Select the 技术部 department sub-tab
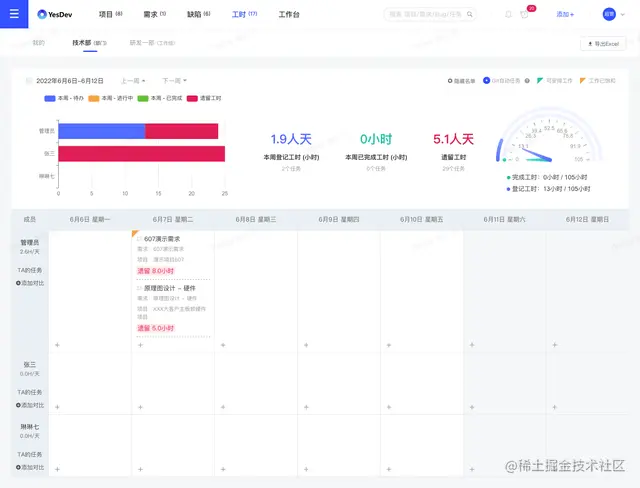This screenshot has height=488, width=640. click(x=90, y=42)
